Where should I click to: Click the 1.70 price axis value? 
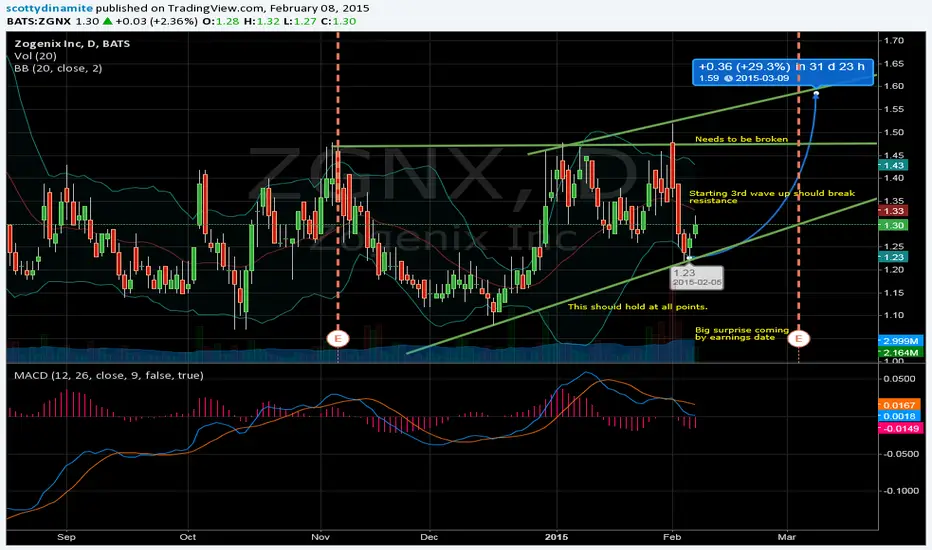(894, 40)
